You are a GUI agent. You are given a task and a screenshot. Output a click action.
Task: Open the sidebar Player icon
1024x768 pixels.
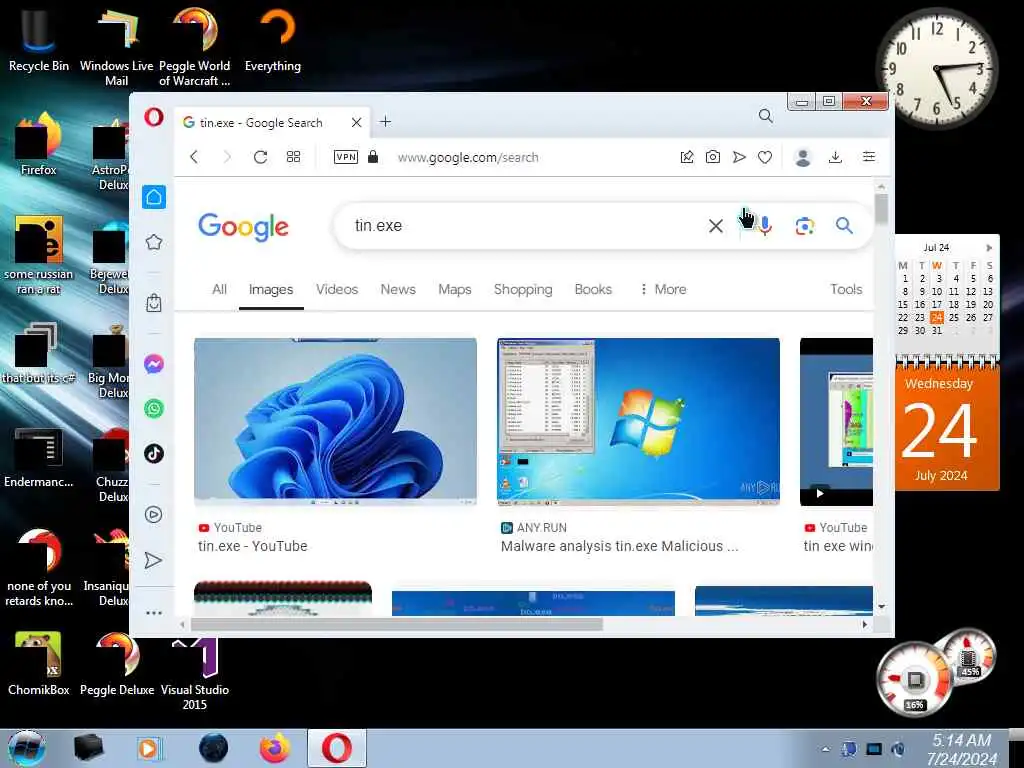[154, 515]
